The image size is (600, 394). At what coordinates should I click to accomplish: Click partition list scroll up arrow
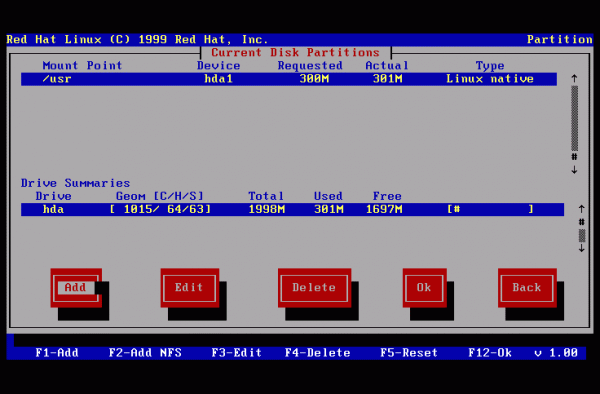(x=574, y=78)
